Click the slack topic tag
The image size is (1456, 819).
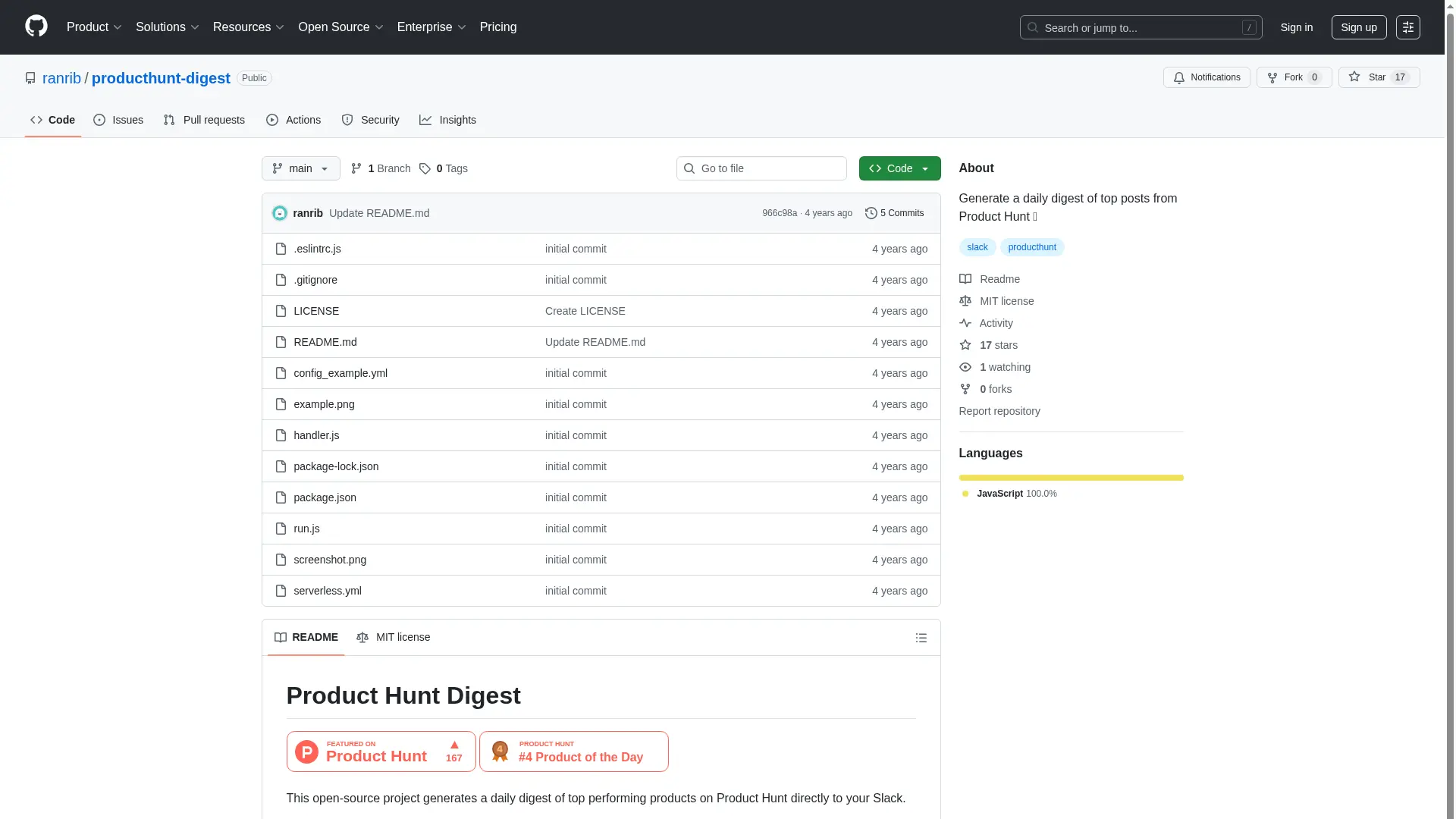977,247
